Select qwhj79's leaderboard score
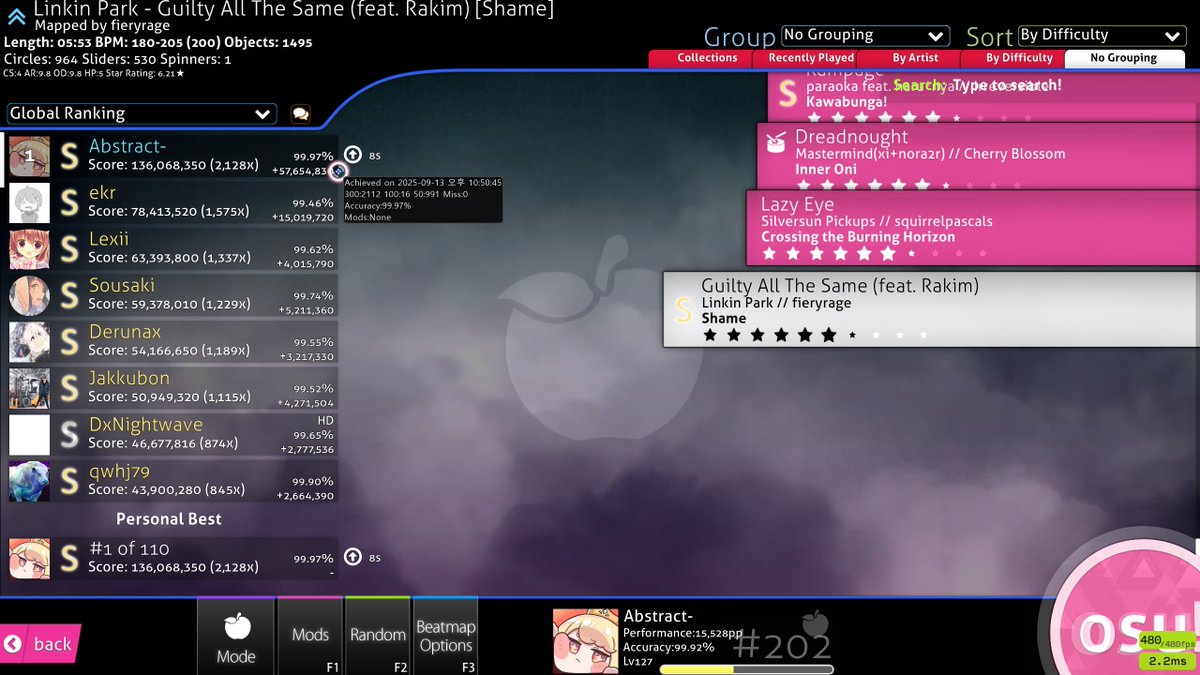Image resolution: width=1200 pixels, height=675 pixels. coord(171,481)
